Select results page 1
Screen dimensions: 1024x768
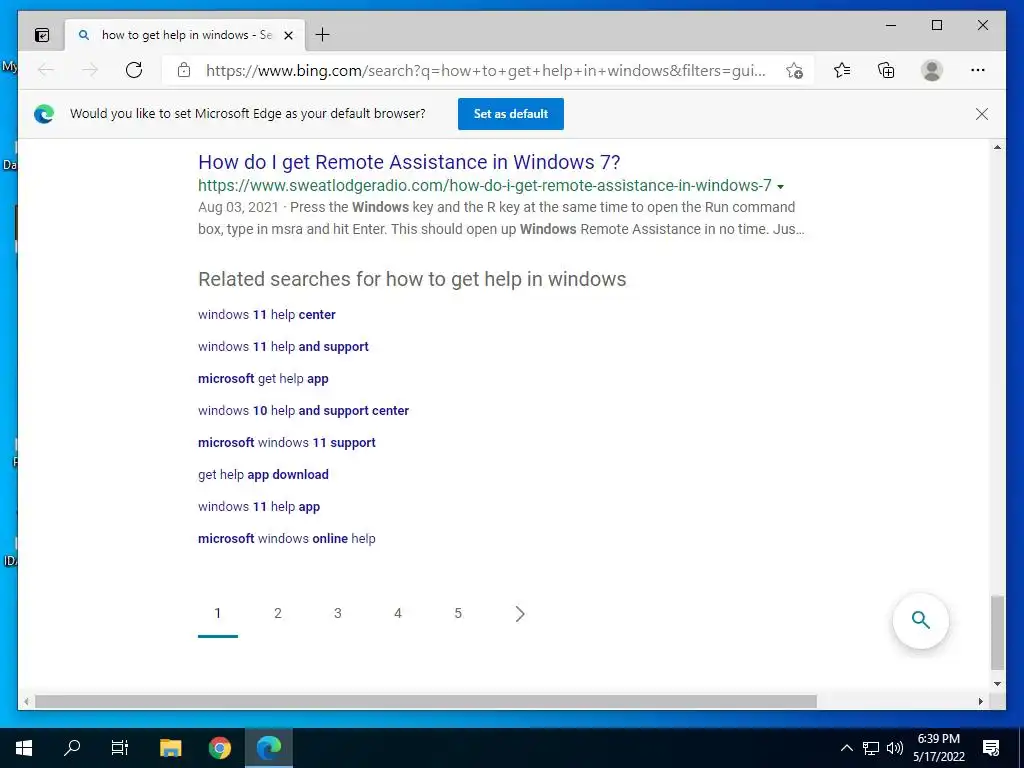217,613
